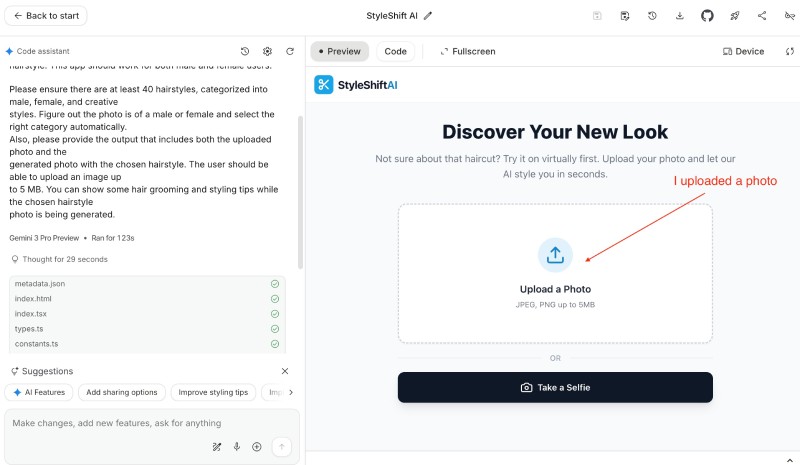Click the pencil icon to rename StyleShift AI
This screenshot has height=465, width=800.
click(x=428, y=16)
